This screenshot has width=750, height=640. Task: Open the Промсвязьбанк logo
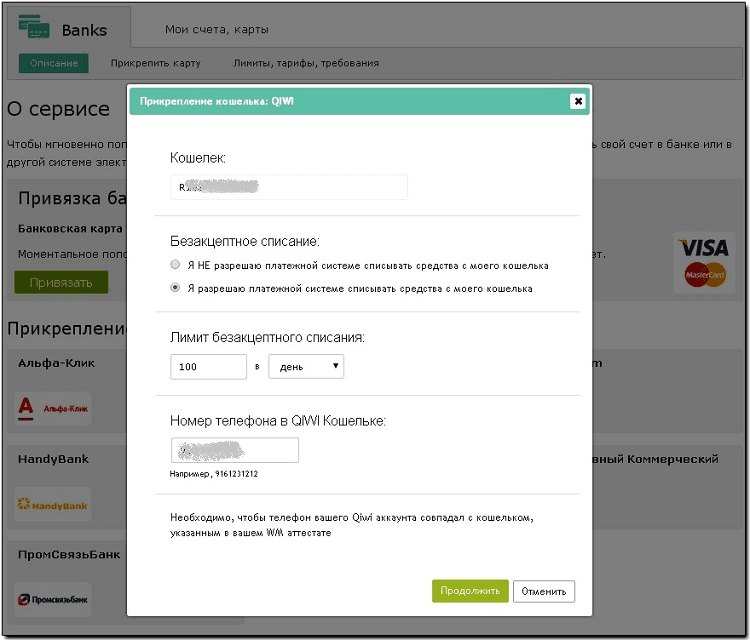tap(53, 599)
